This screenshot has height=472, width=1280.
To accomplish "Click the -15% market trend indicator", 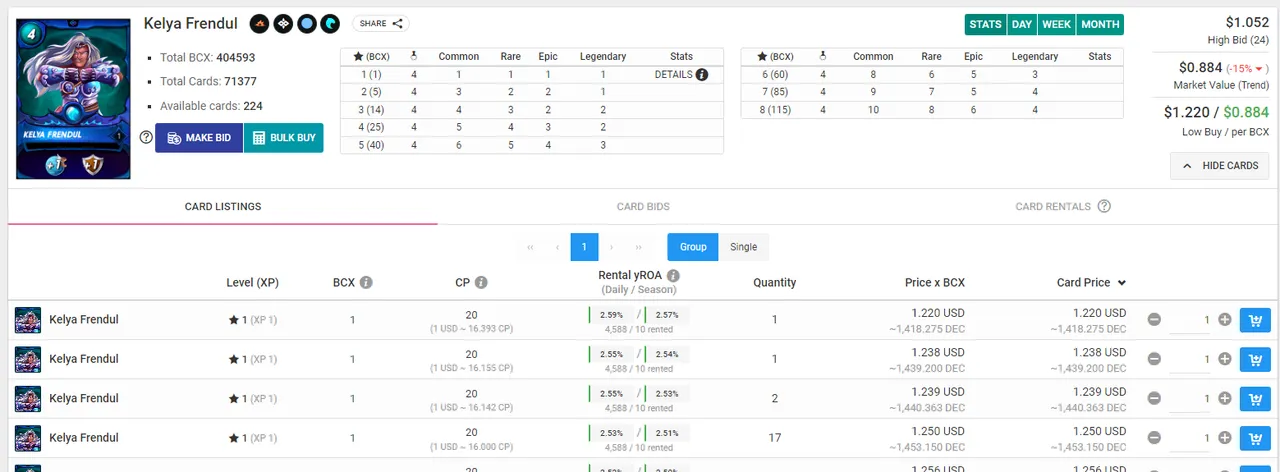I will pos(1245,68).
